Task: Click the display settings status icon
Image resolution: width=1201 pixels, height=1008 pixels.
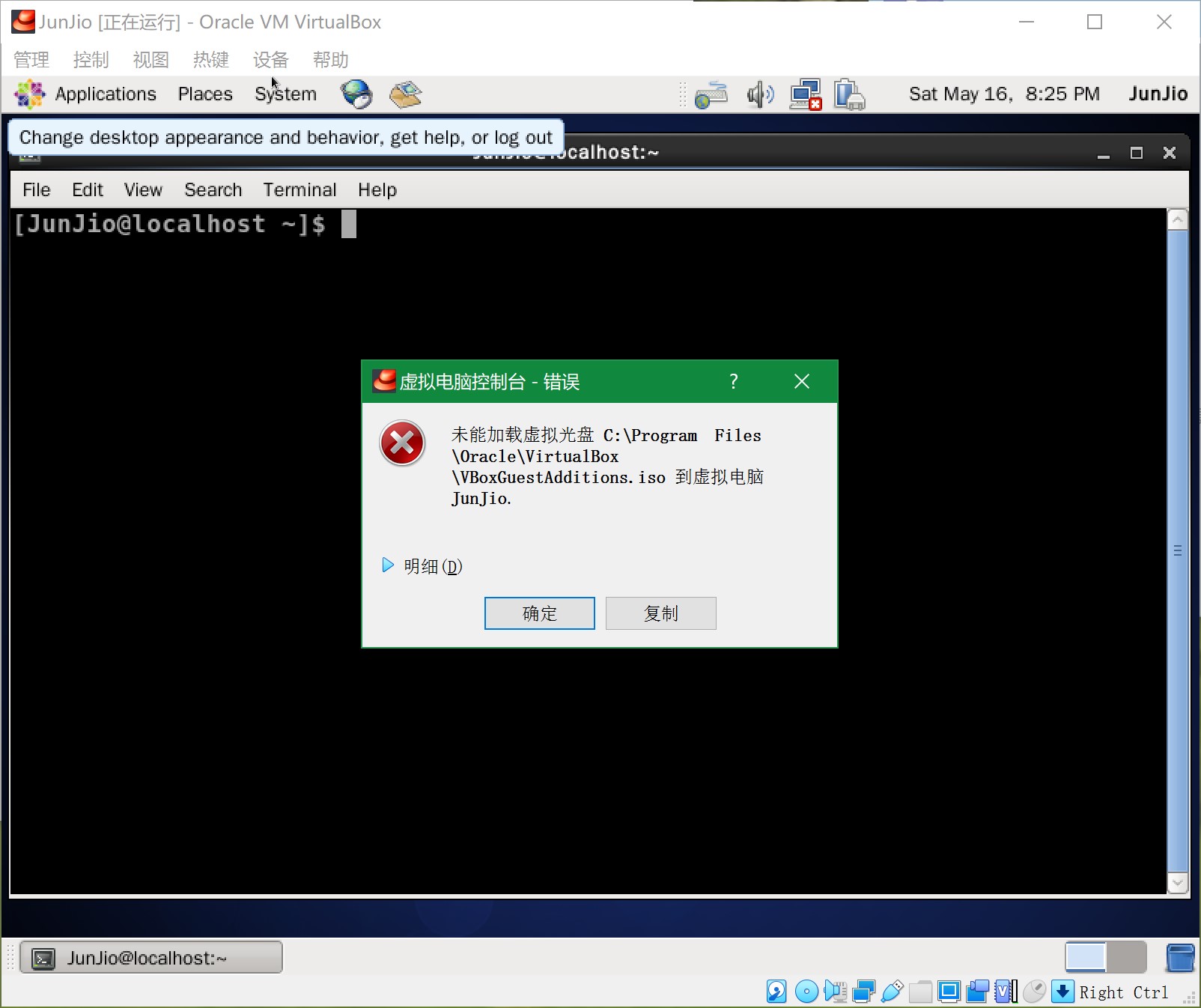Action: click(949, 992)
